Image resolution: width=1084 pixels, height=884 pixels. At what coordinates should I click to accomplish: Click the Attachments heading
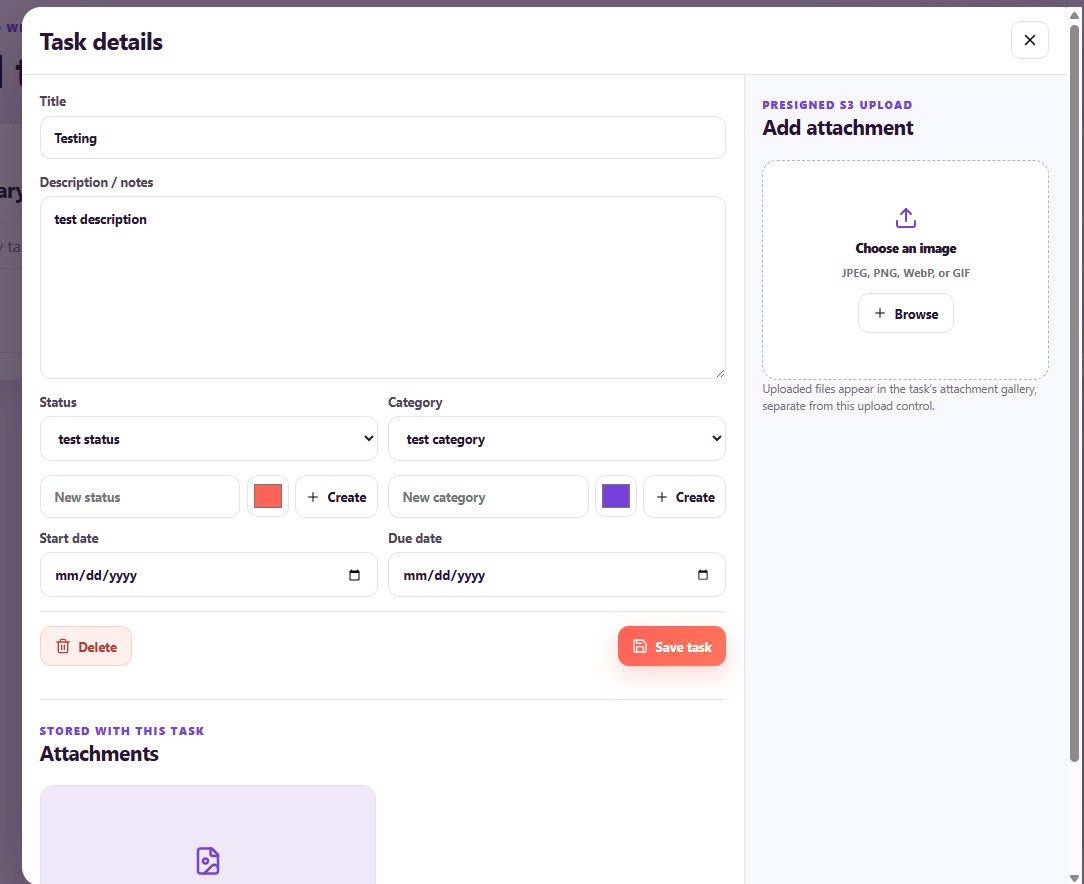pos(99,753)
